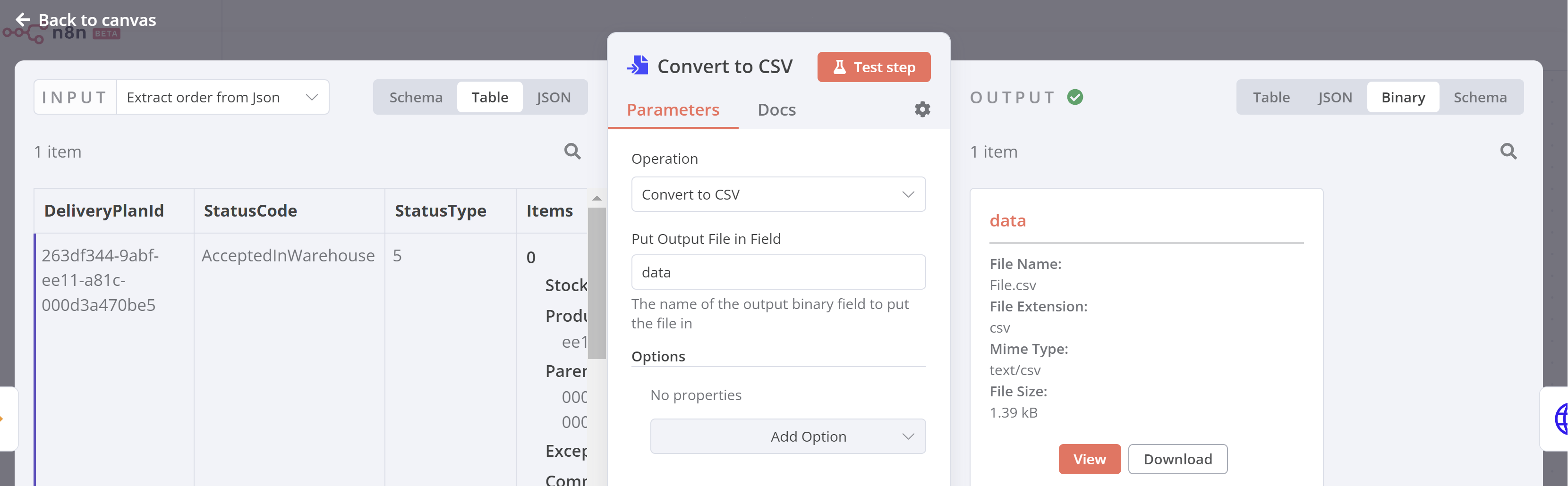Click the Convert to CSV node file icon
Image resolution: width=1568 pixels, height=486 pixels.
click(x=637, y=66)
